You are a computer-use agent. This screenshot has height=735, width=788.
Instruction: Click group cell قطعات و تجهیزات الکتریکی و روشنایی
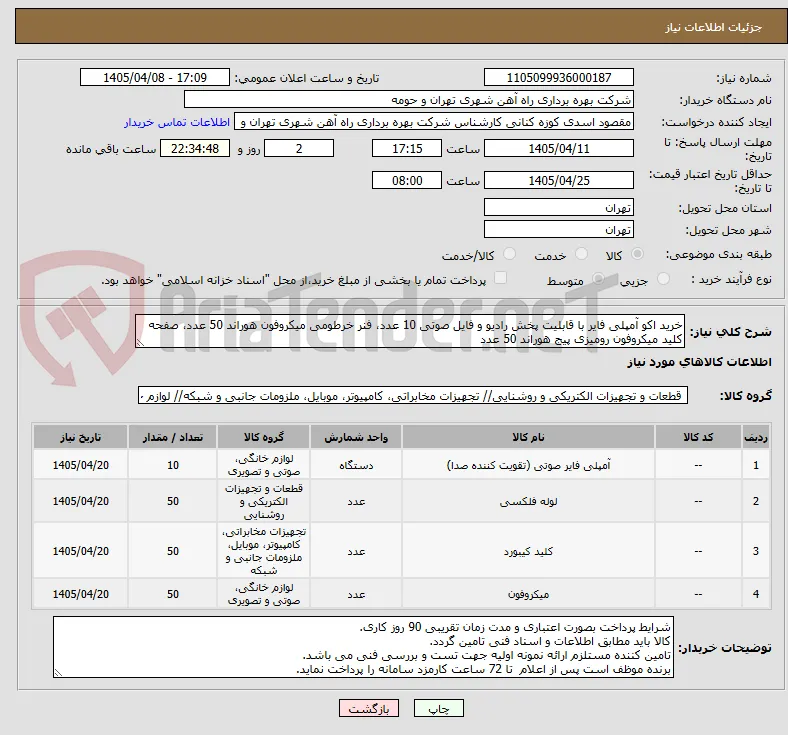[x=264, y=501]
